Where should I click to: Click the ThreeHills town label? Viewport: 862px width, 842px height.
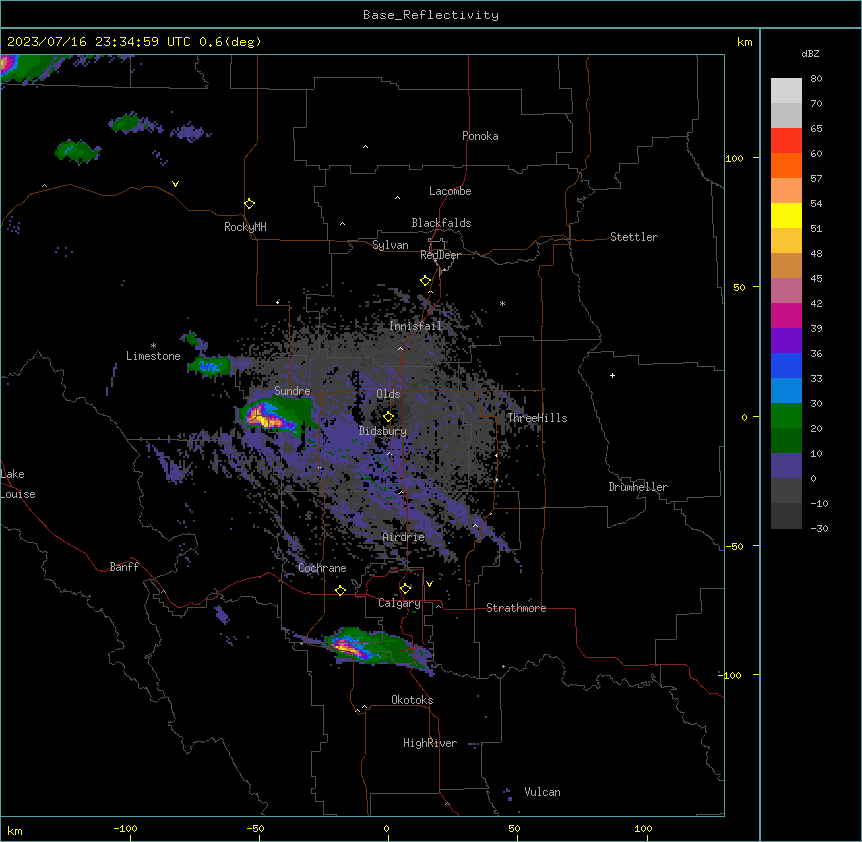(537, 418)
